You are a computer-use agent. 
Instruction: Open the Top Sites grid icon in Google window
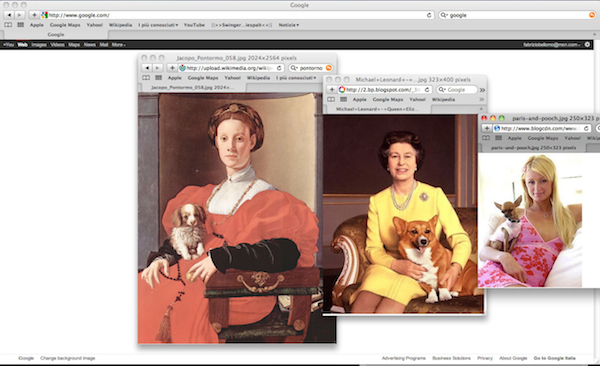tap(21, 25)
